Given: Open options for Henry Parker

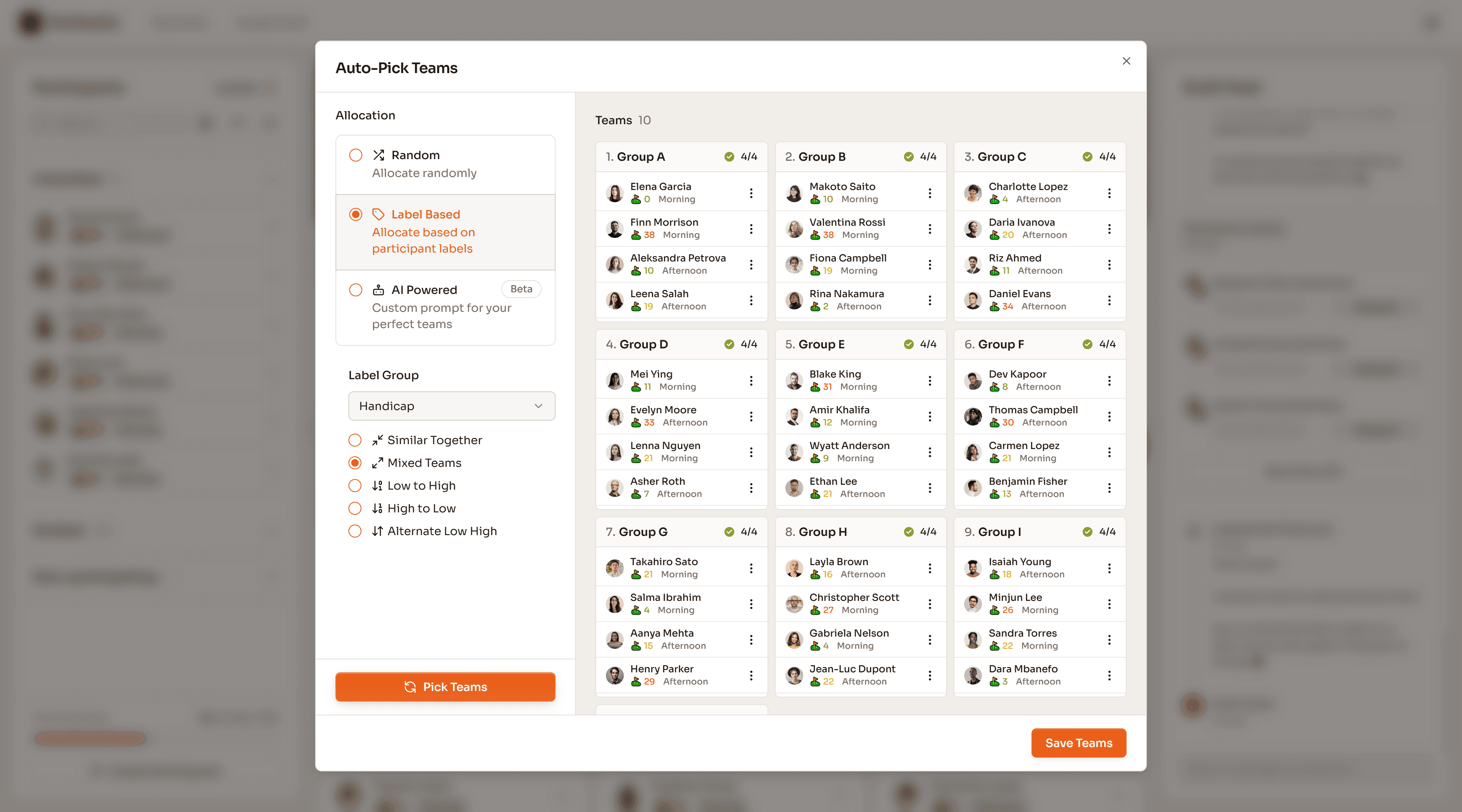Looking at the screenshot, I should tap(751, 675).
